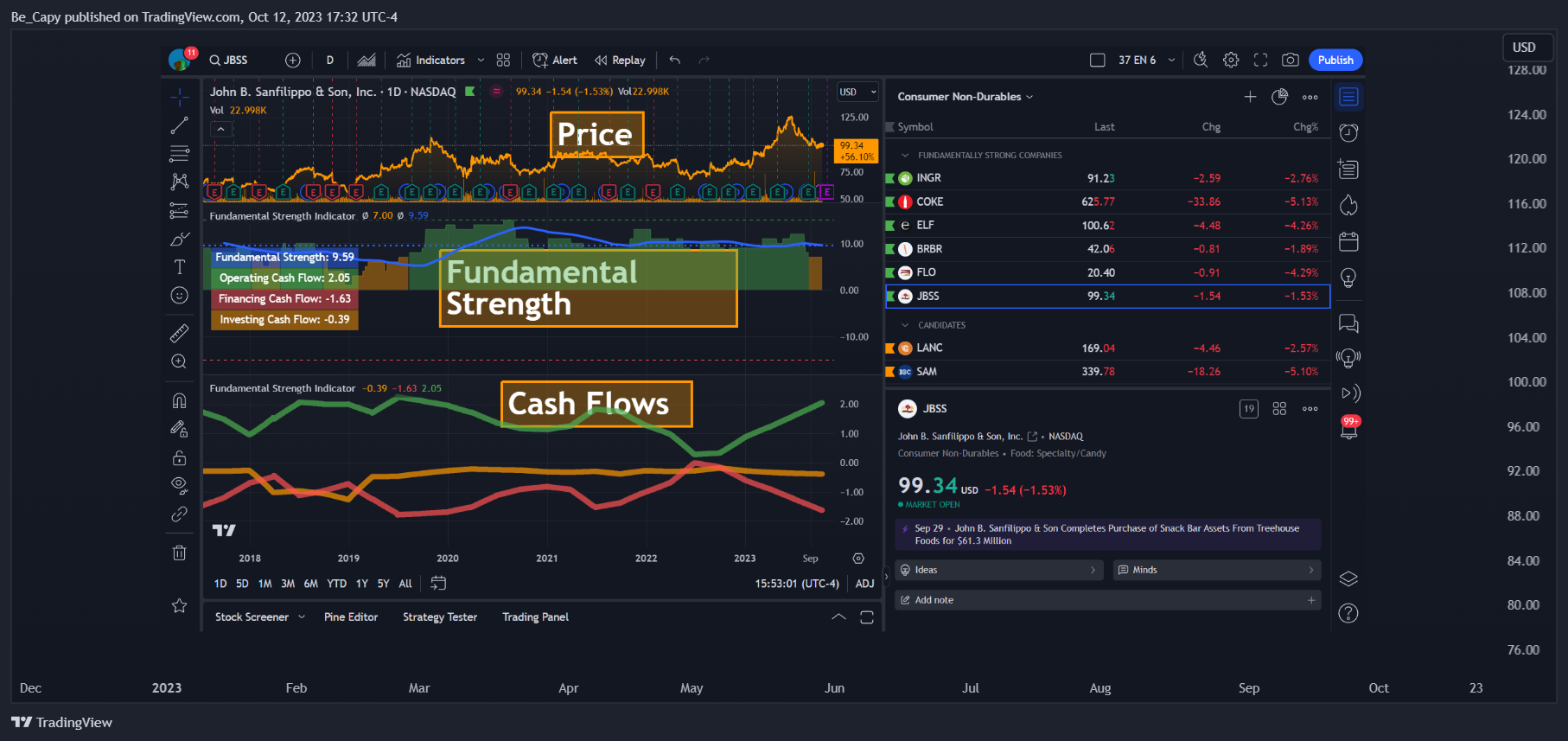
Task: Activate the zoom in tool
Action: point(179,361)
